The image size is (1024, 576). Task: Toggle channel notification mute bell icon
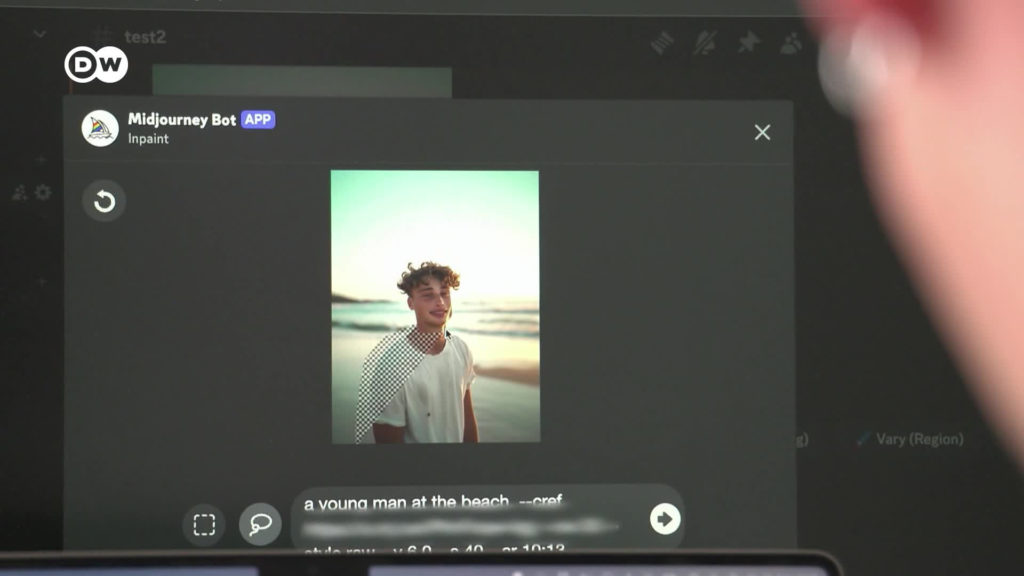[705, 42]
